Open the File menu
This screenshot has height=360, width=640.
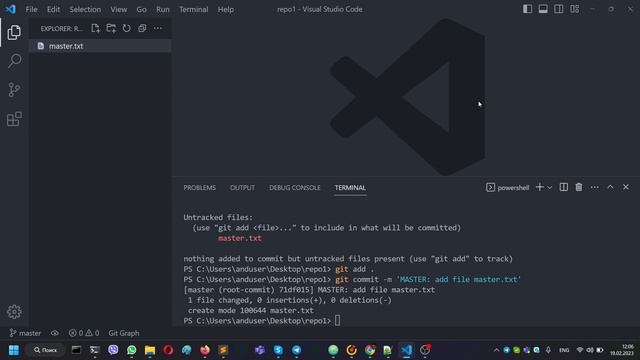[x=31, y=9]
